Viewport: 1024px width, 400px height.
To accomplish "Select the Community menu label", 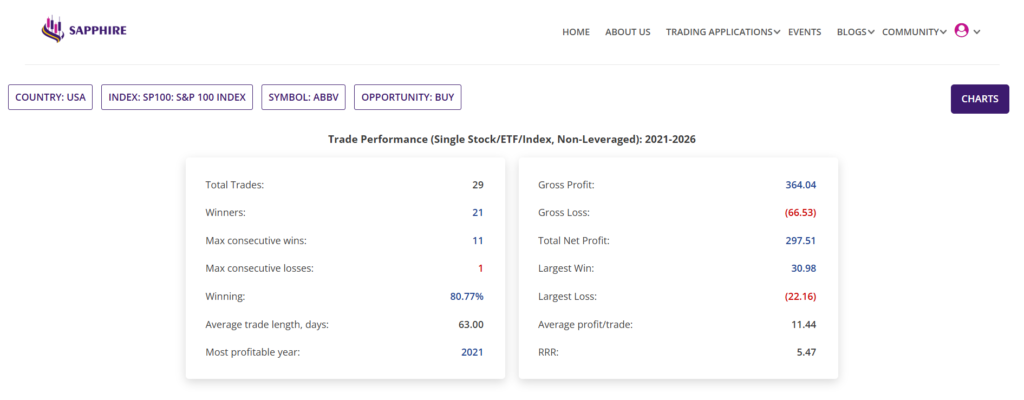I will coord(910,32).
